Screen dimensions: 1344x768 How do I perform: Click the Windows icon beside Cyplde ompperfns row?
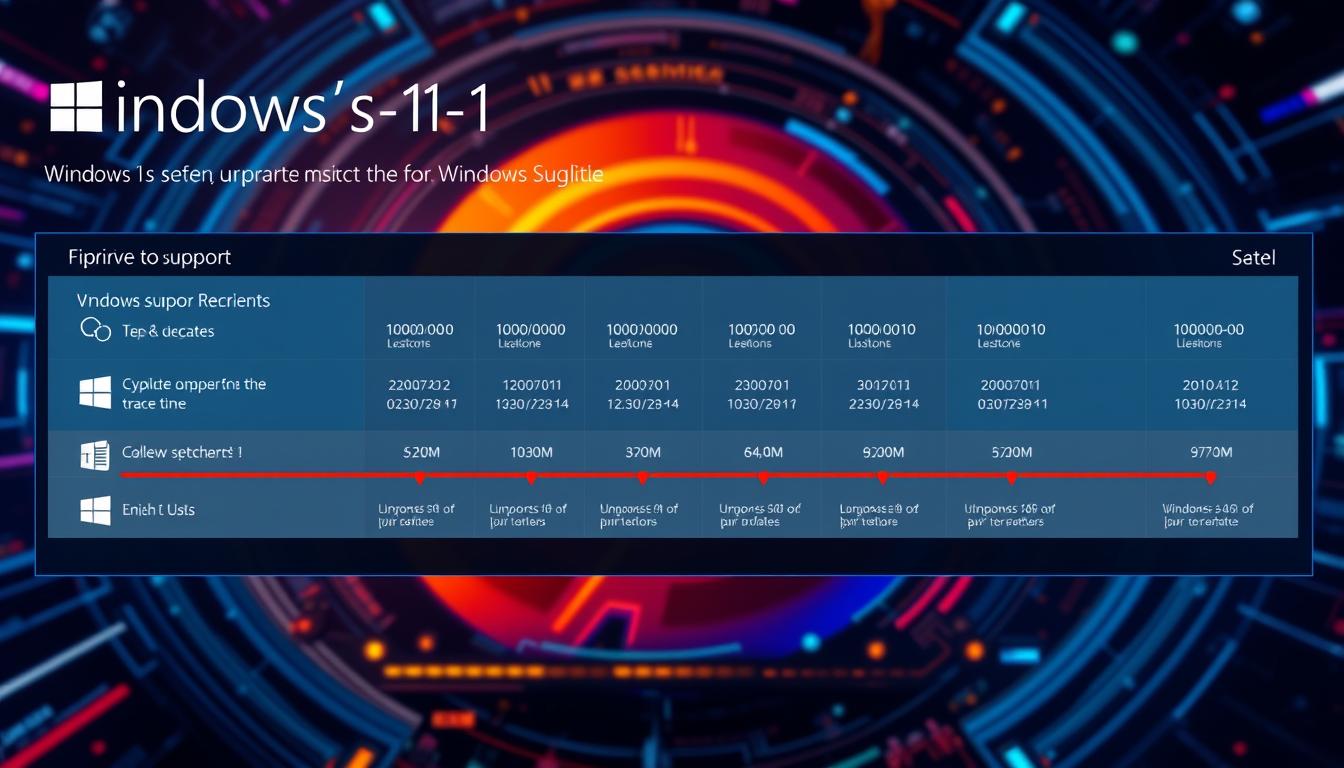coord(95,392)
